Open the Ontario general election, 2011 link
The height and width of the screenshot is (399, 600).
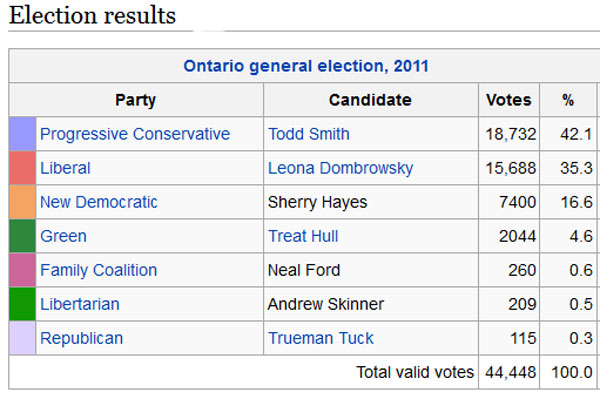point(306,66)
